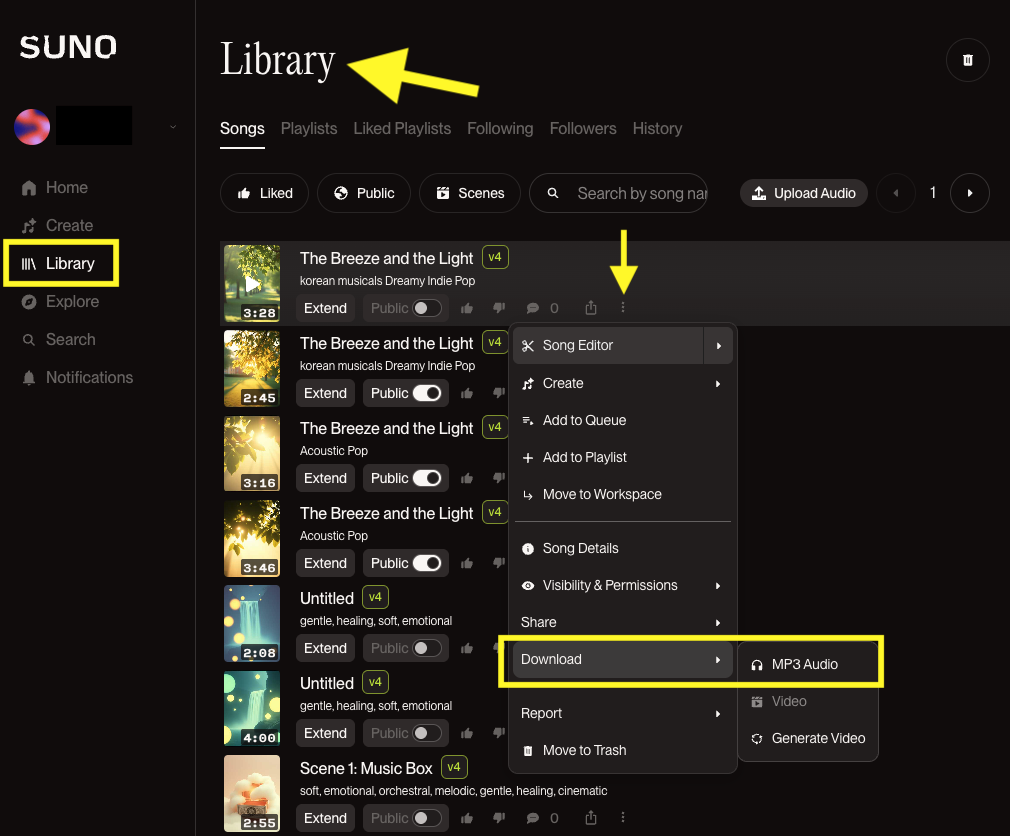Choose Add to Playlist
The width and height of the screenshot is (1010, 836).
622,457
